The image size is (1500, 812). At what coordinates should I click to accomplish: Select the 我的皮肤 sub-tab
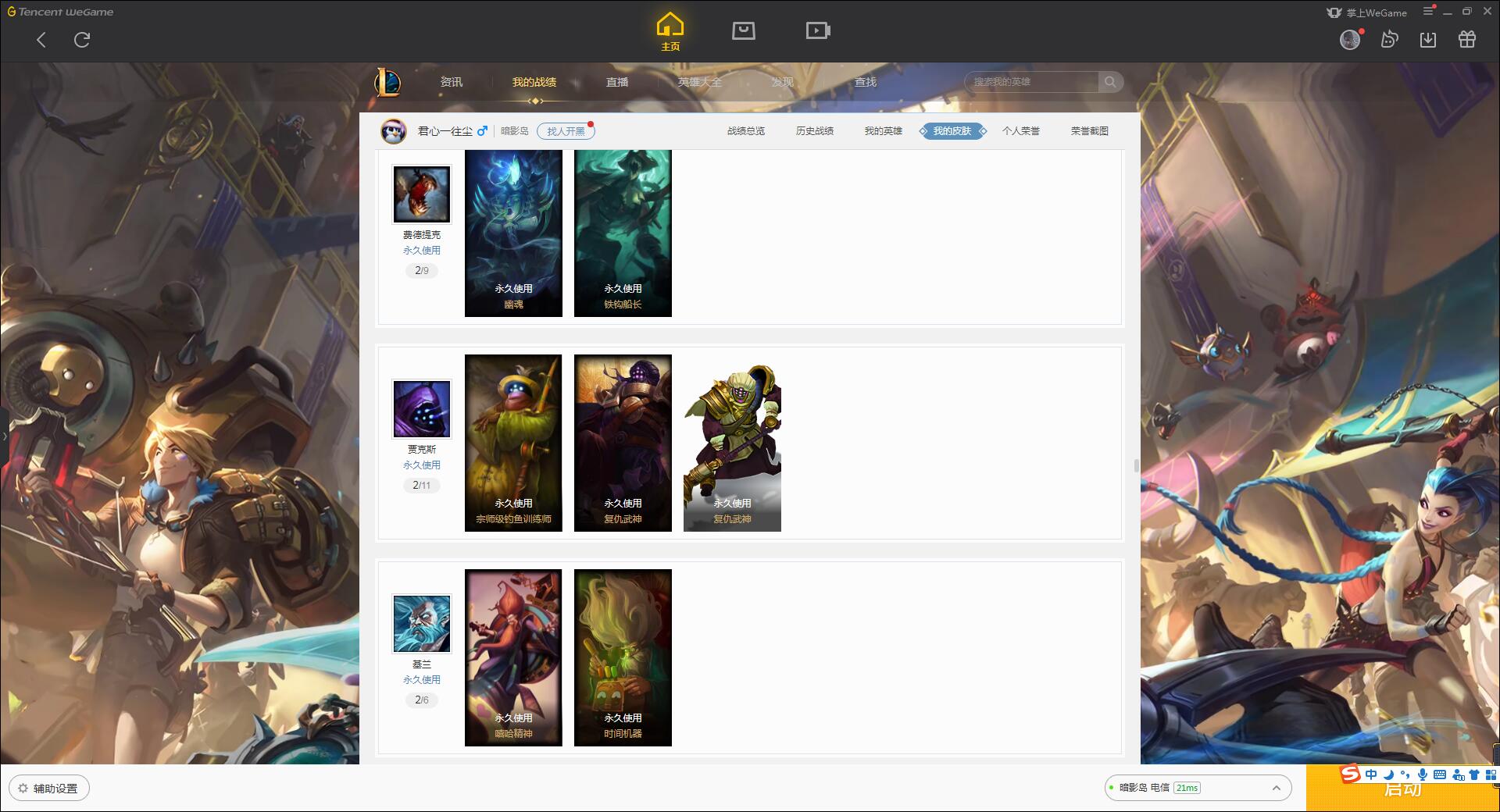pos(952,131)
